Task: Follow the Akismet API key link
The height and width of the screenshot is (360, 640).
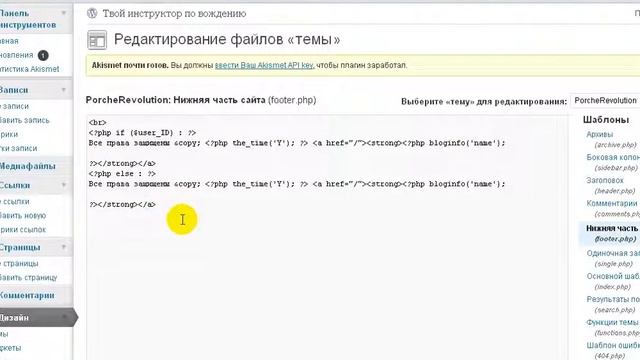Action: tap(264, 65)
